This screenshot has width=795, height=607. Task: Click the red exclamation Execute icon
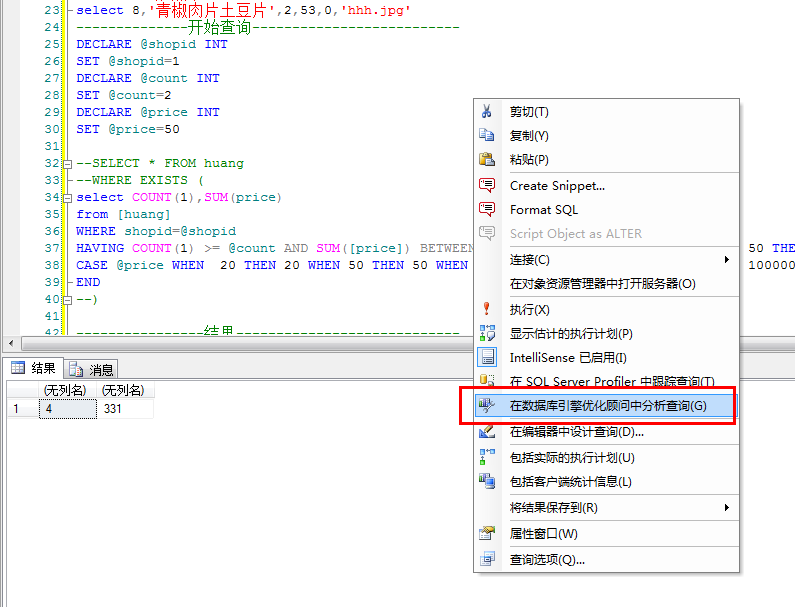coord(487,308)
